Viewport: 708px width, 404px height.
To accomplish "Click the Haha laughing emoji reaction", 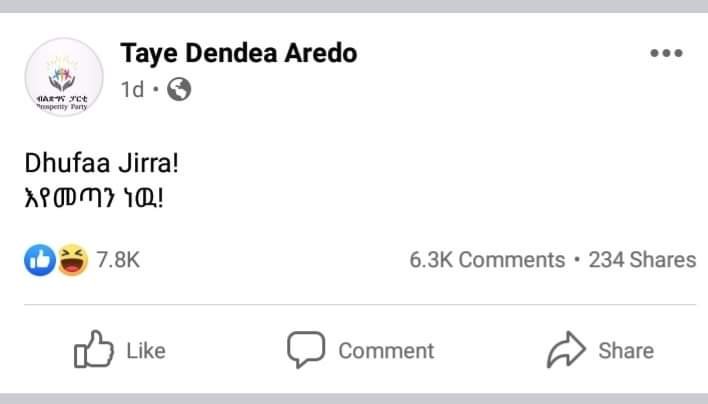I will point(72,260).
